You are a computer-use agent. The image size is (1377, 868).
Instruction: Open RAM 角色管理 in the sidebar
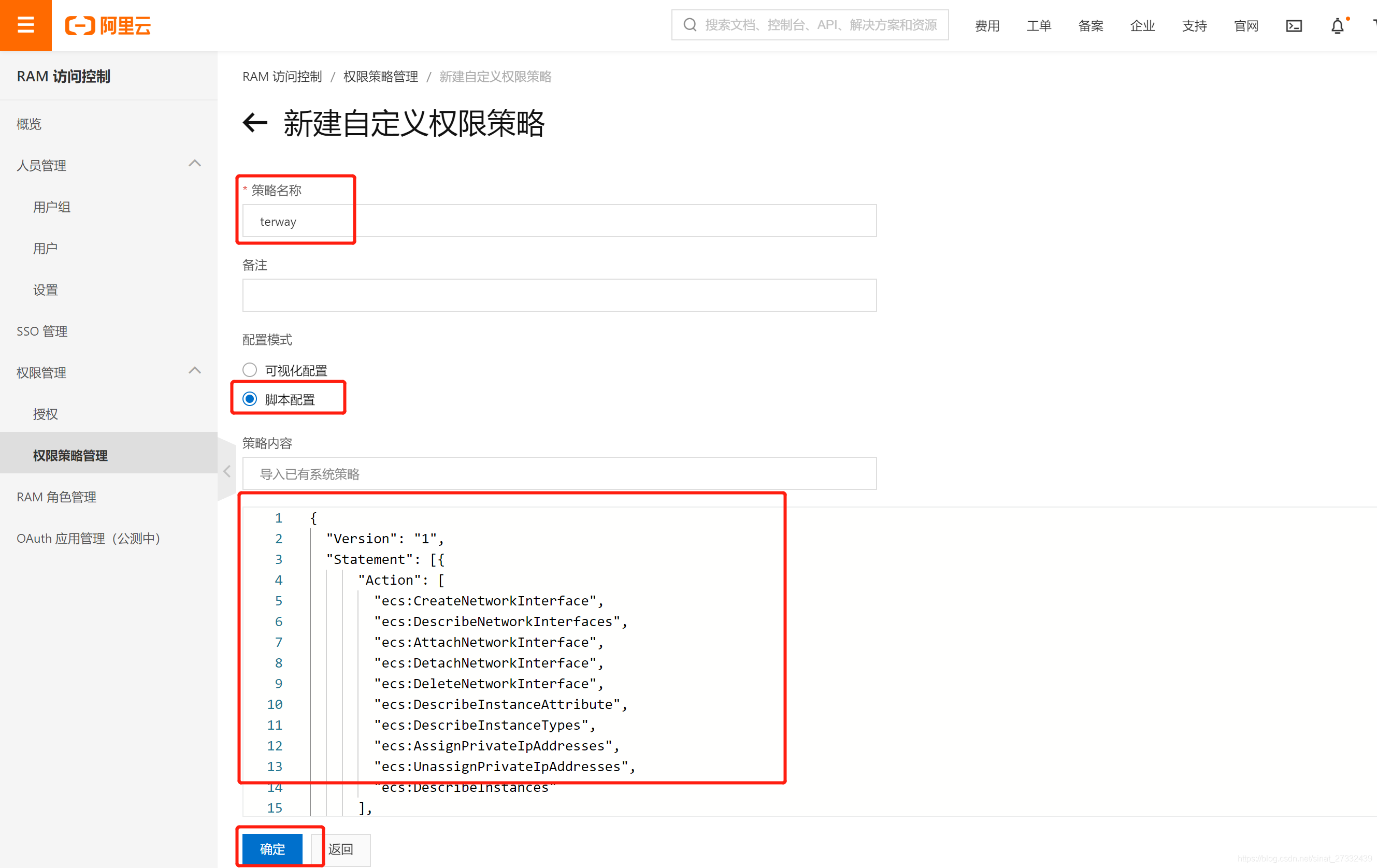click(56, 497)
